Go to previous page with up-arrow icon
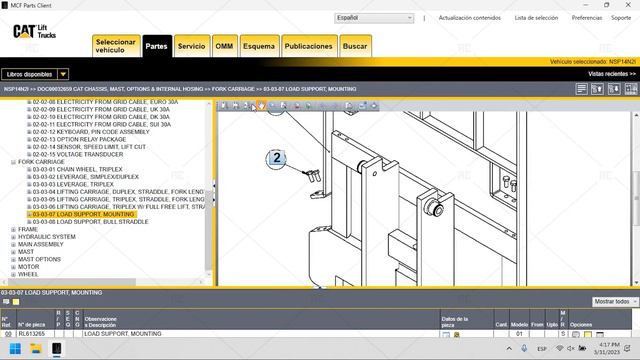 [598, 89]
